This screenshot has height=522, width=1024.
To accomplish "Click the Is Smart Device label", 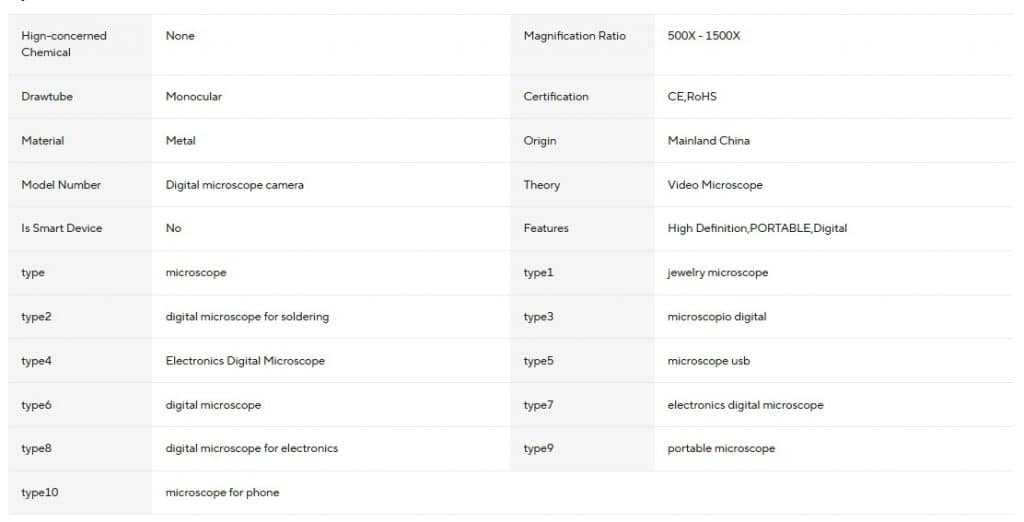I will click(61, 228).
